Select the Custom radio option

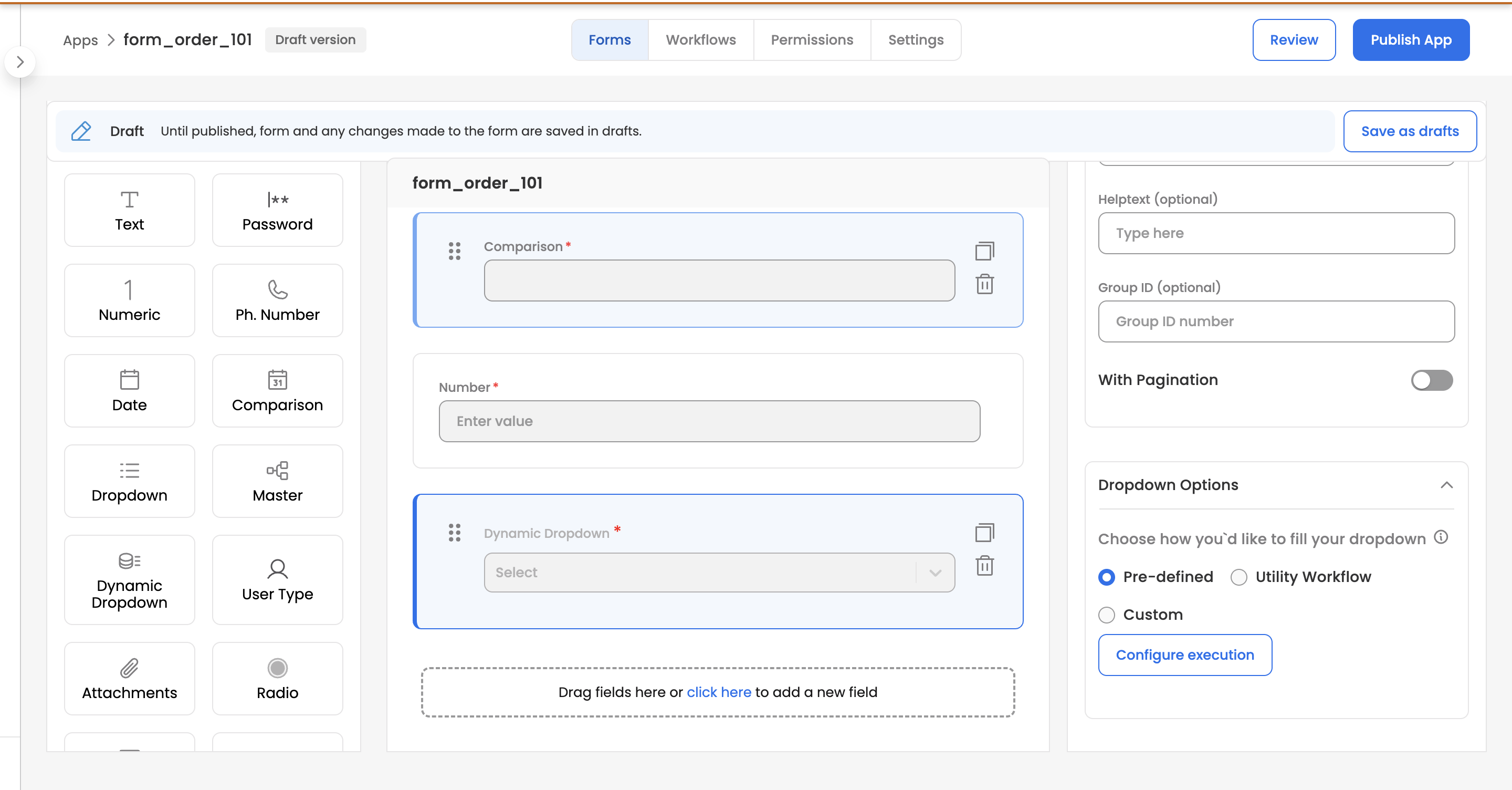pos(1106,615)
